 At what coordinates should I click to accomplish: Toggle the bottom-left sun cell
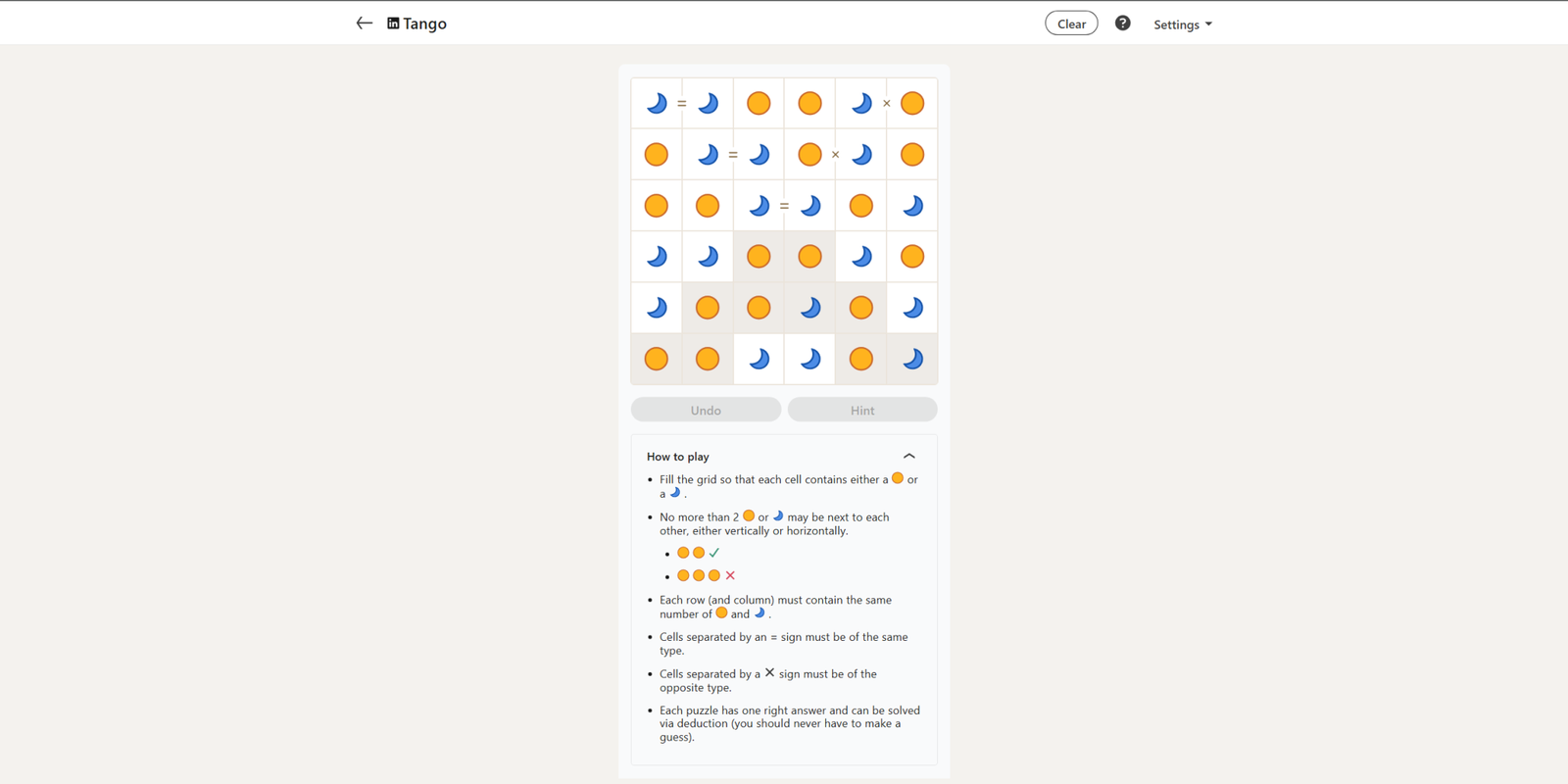[657, 359]
